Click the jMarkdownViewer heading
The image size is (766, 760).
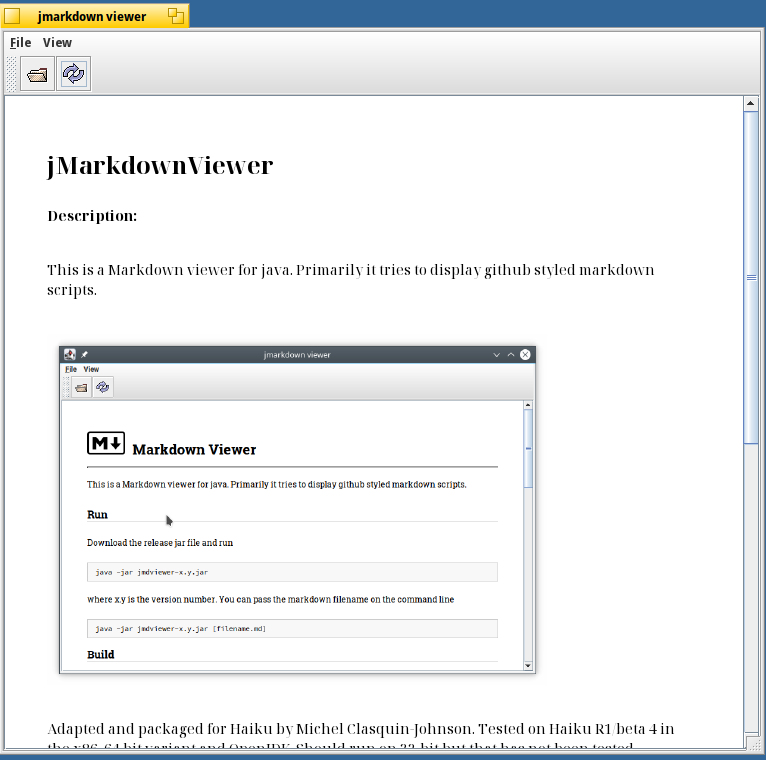[160, 165]
